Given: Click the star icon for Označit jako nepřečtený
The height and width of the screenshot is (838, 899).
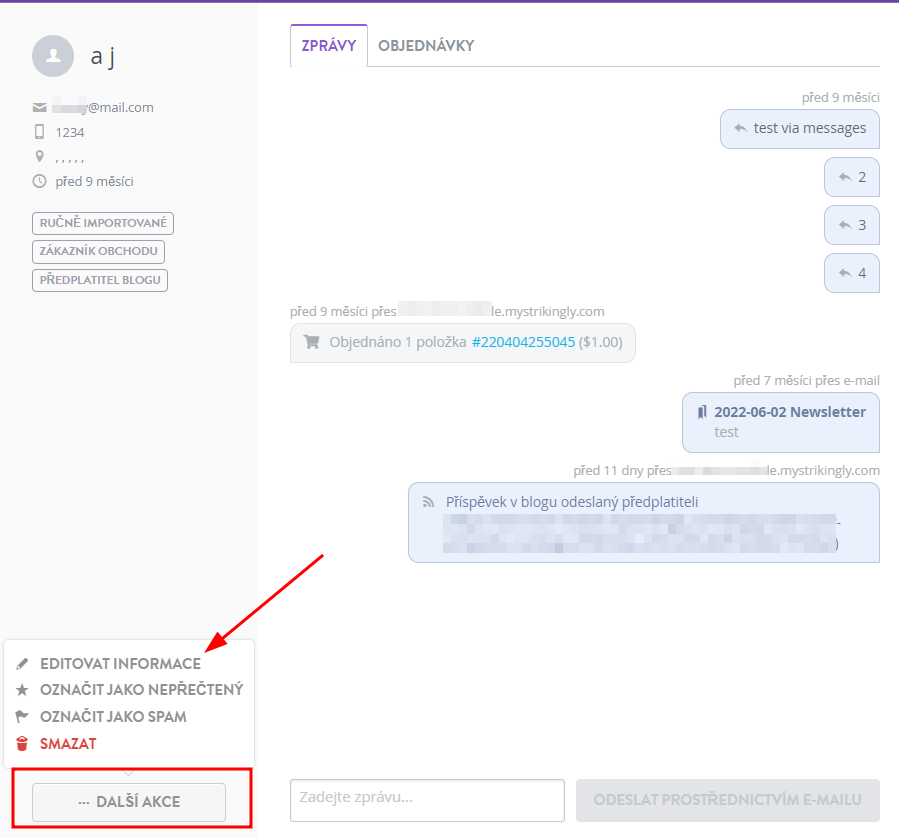Looking at the screenshot, I should [x=22, y=690].
